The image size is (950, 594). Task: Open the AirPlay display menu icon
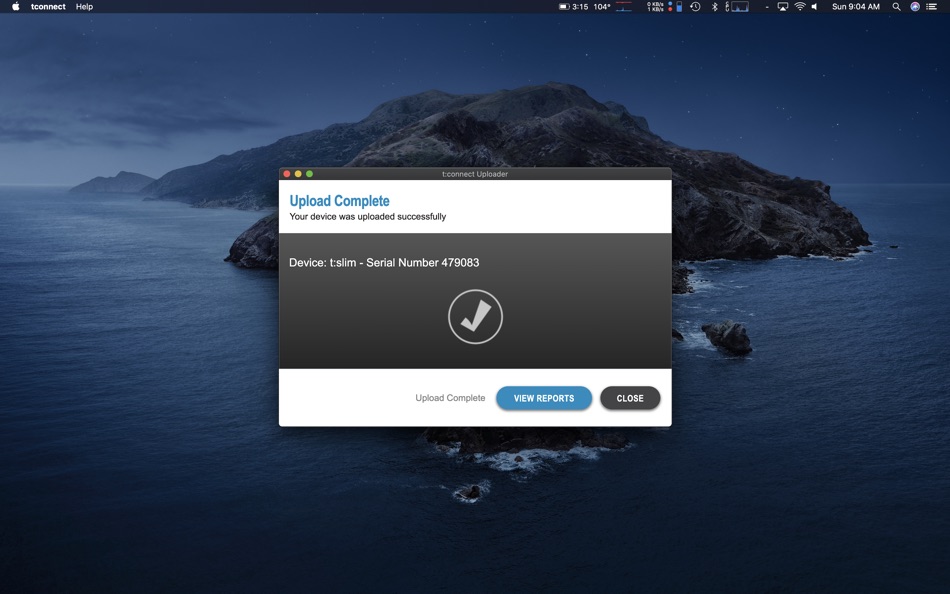[x=783, y=7]
